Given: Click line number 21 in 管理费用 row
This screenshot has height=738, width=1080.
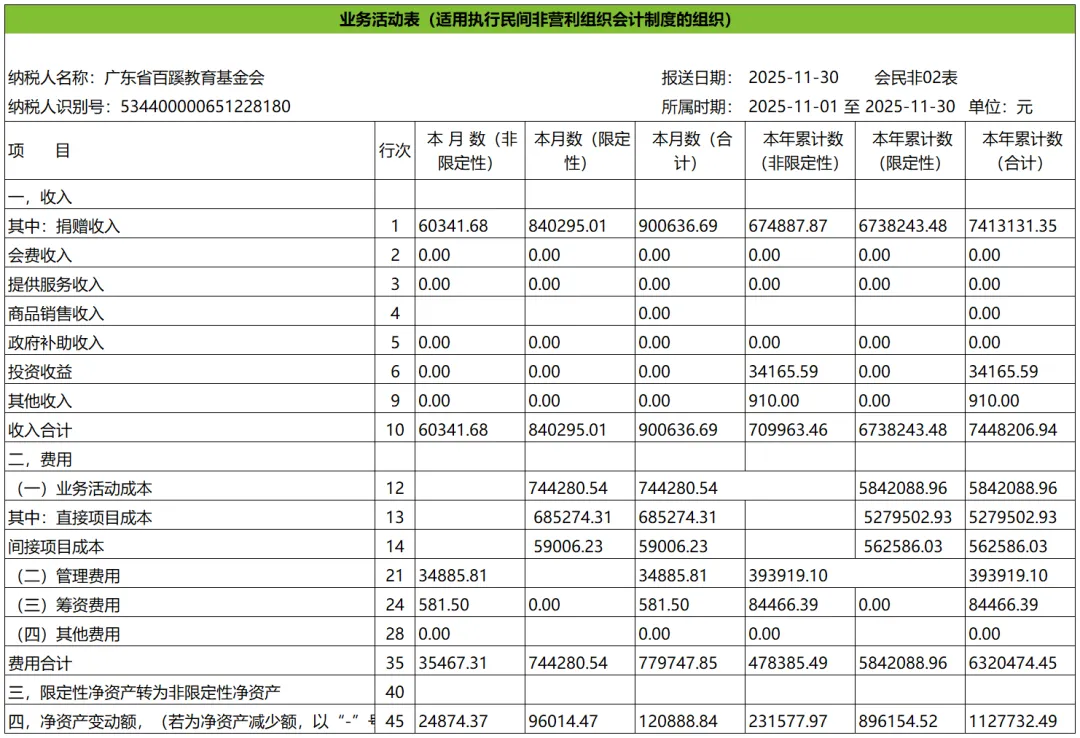Looking at the screenshot, I should [x=395, y=576].
